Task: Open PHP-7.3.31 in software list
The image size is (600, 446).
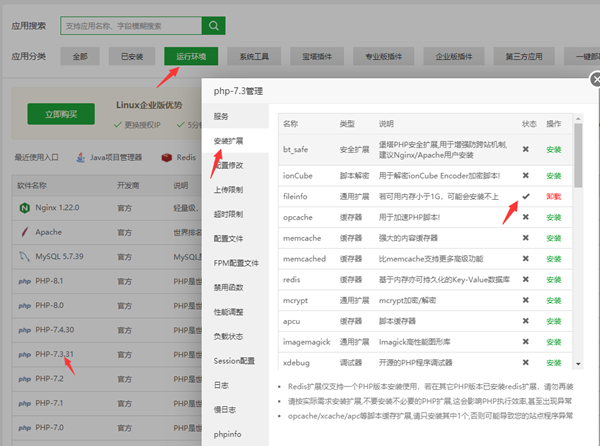Action: [x=54, y=354]
